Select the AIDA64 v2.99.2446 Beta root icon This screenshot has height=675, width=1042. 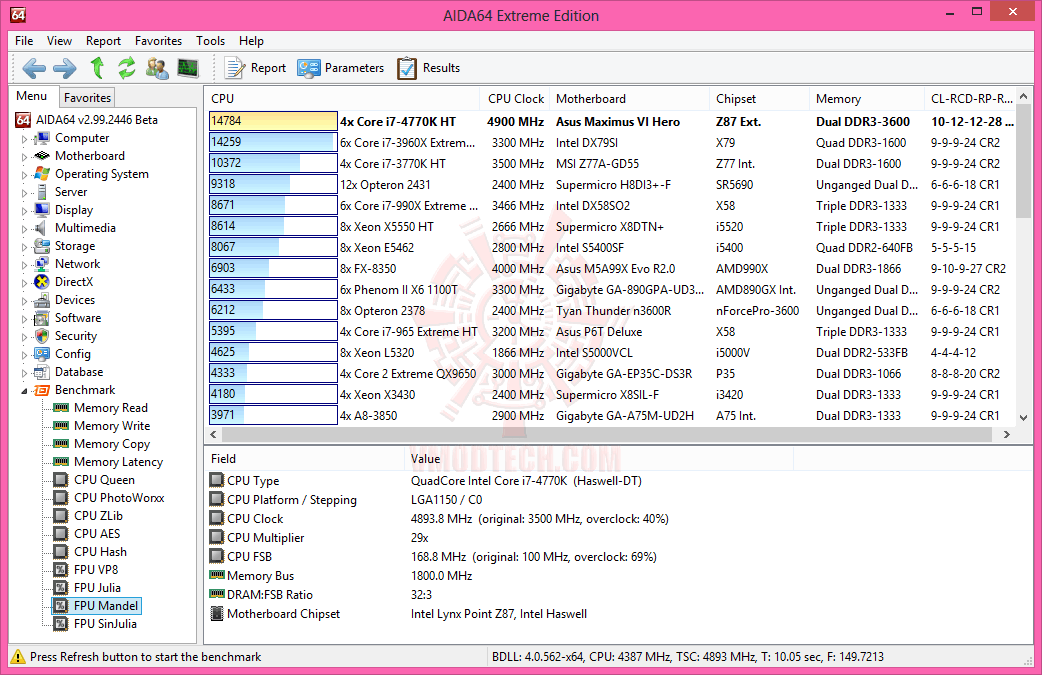23,120
